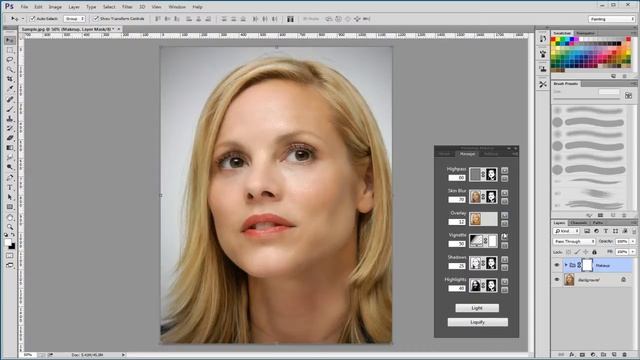Open the Window menu
The image size is (640, 360).
pyautogui.click(x=177, y=7)
